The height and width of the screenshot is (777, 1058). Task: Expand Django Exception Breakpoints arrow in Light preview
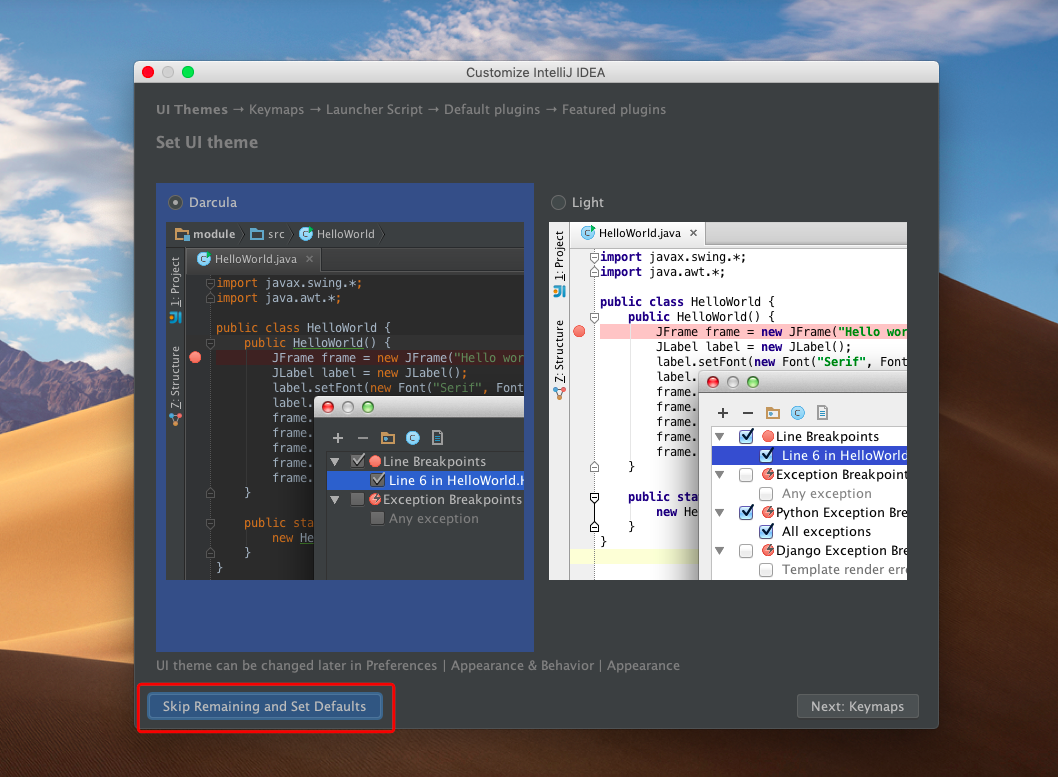719,550
